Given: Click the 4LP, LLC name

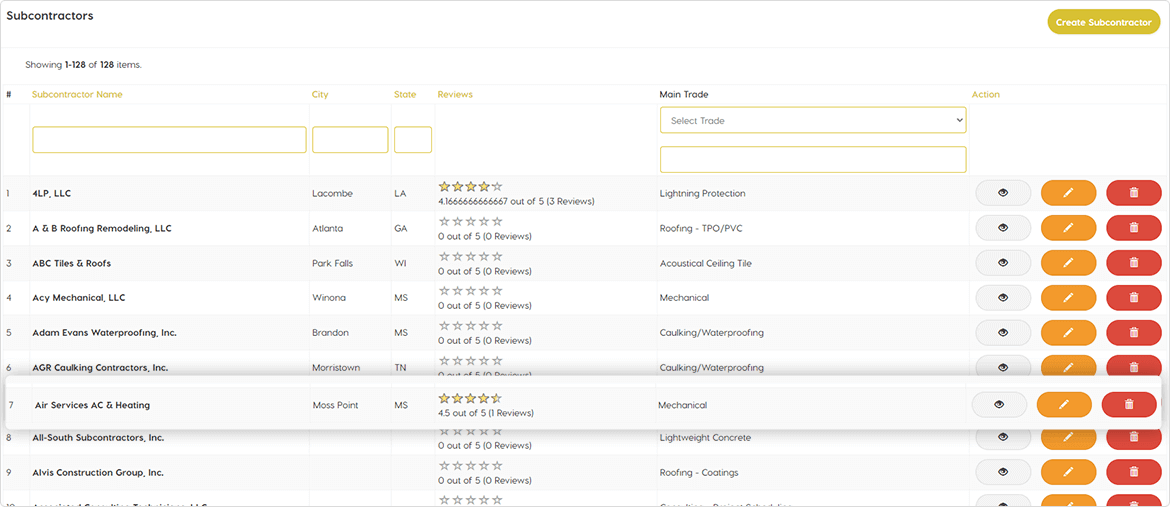Looking at the screenshot, I should tap(51, 193).
